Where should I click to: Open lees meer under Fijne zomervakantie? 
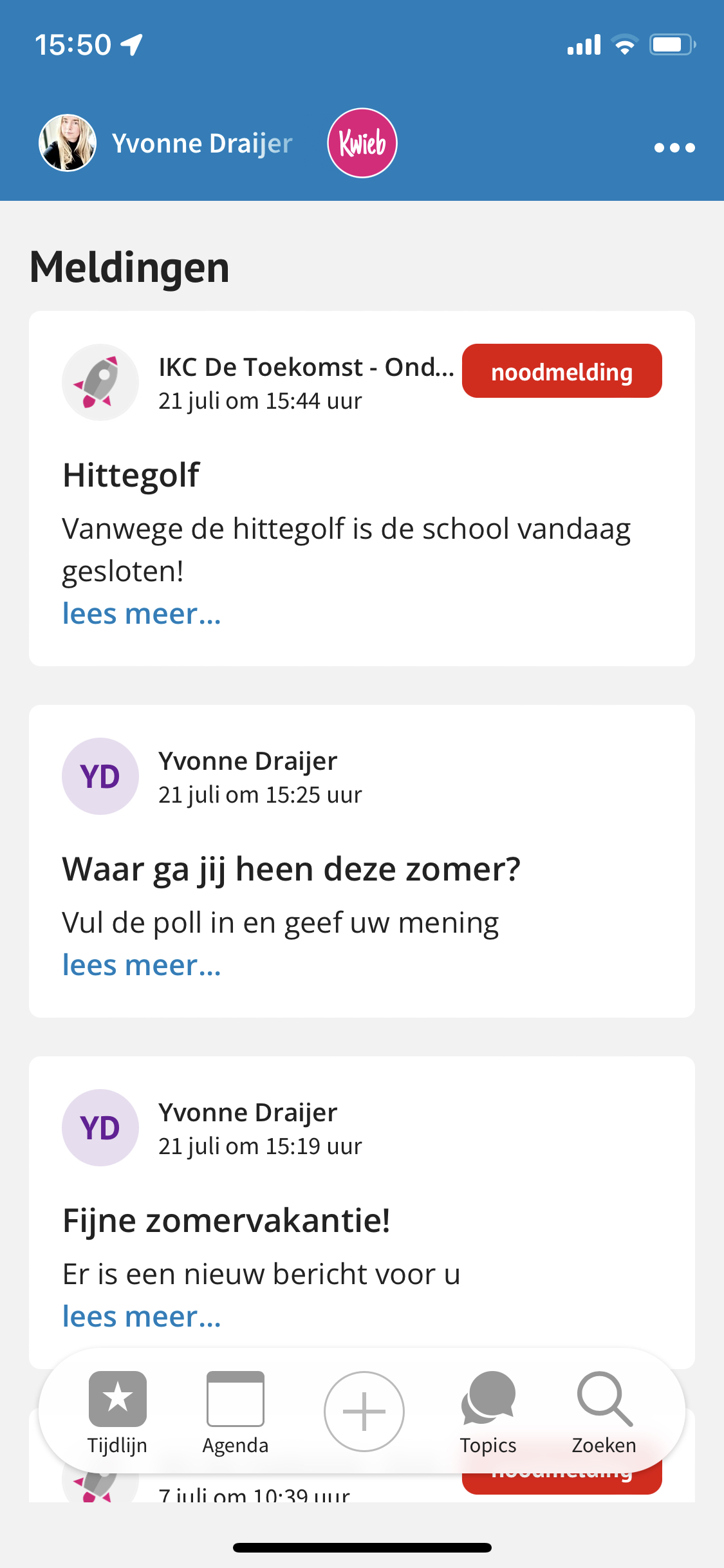(x=142, y=1316)
